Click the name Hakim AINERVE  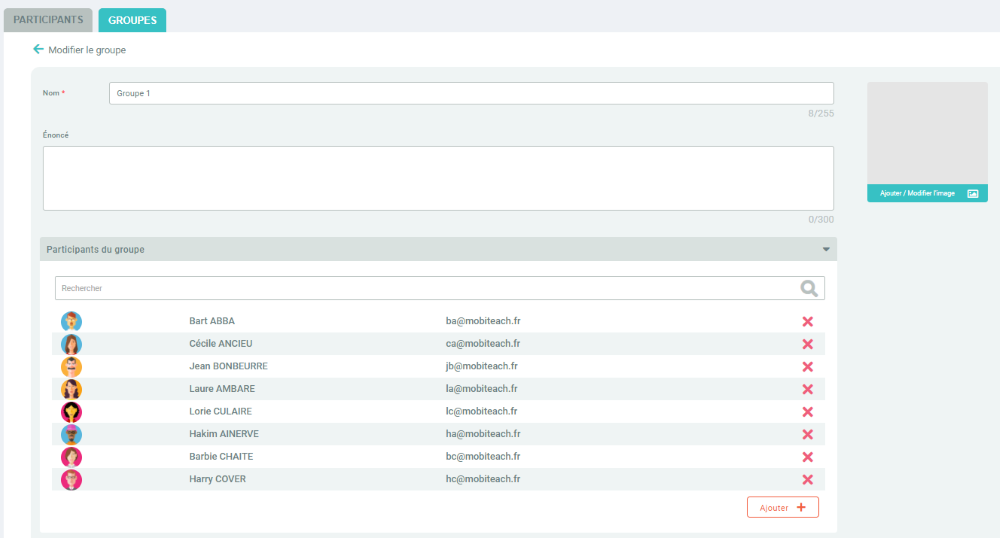pos(224,433)
